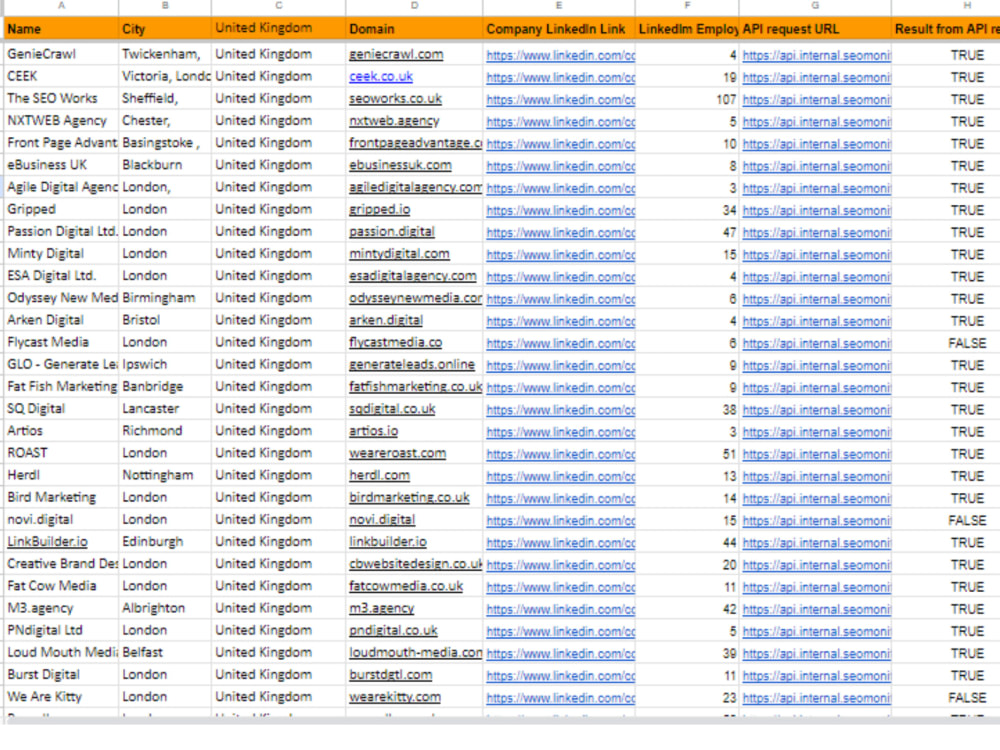
Task: Open the linkbuilder.io domain link
Action: (388, 542)
